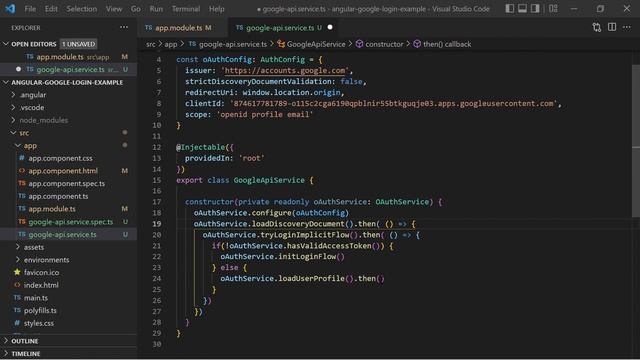Click GoogleApiService breadcrumb label
The height and width of the screenshot is (360, 640).
[316, 44]
